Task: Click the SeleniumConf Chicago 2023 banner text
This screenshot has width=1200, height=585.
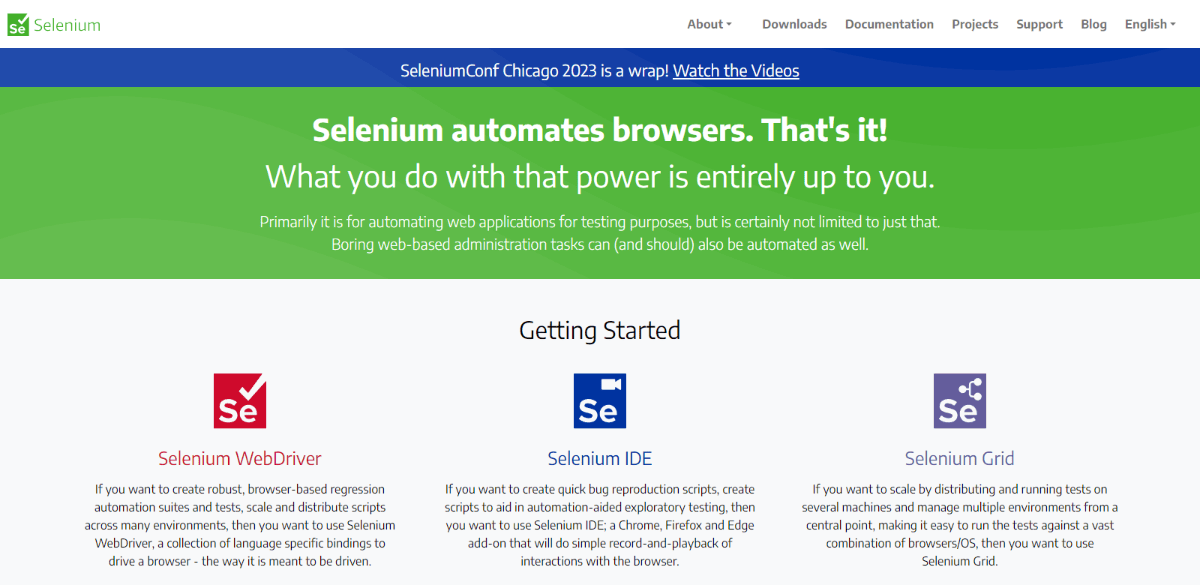Action: point(534,70)
